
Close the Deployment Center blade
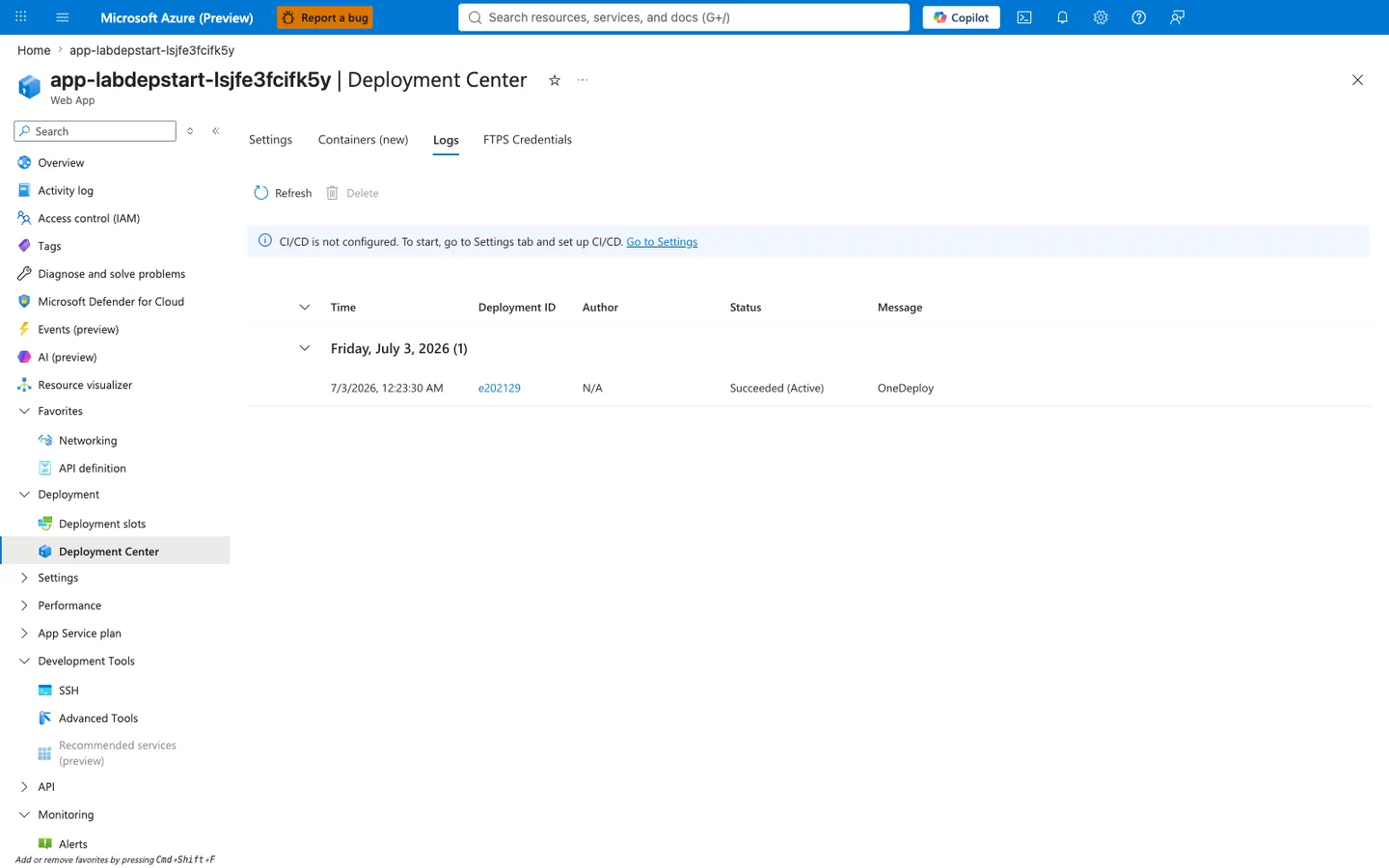tap(1357, 80)
